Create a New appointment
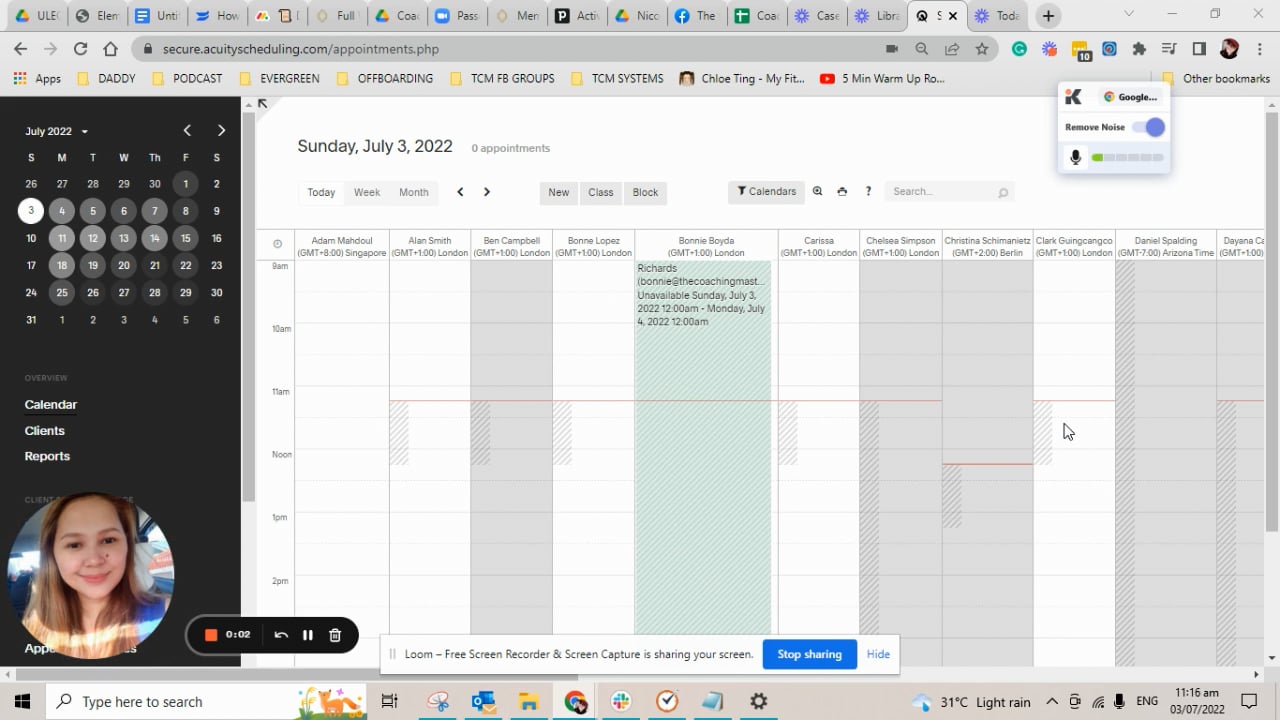The width and height of the screenshot is (1280, 720). click(559, 193)
